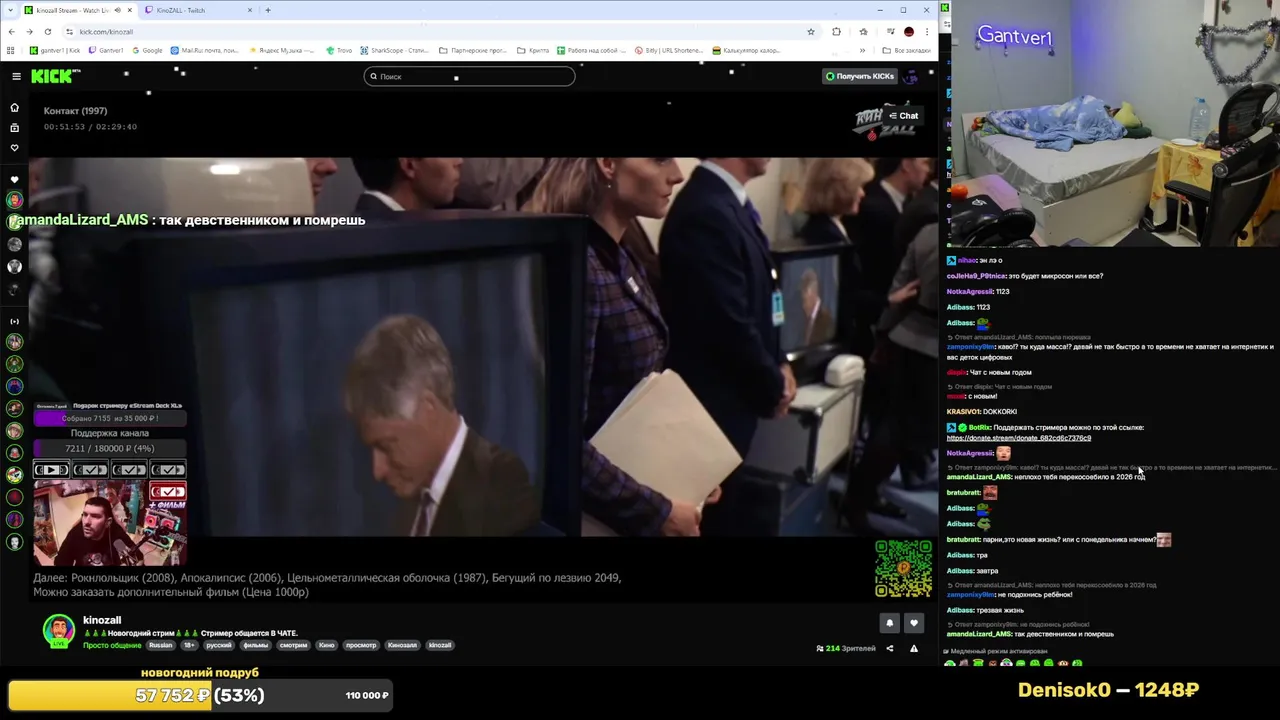Select the фильмы tag
This screenshot has width=1280, height=720.
256,645
